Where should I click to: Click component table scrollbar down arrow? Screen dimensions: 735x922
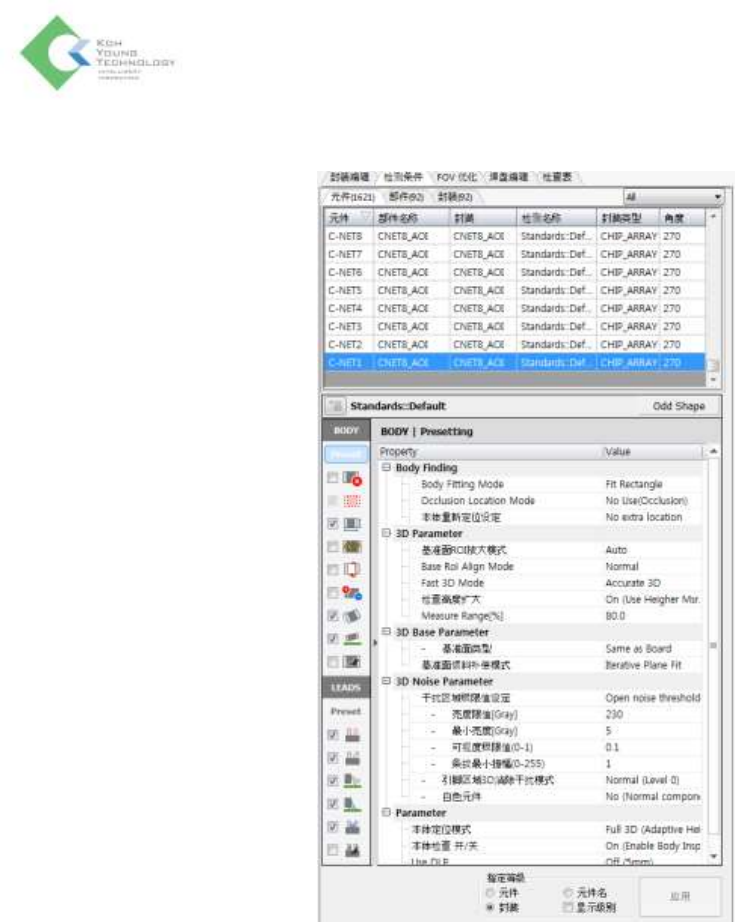(713, 380)
